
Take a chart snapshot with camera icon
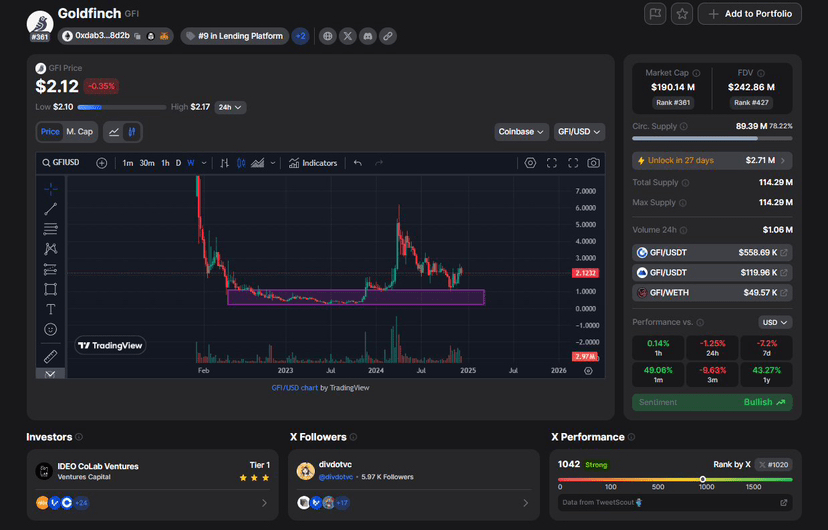[594, 163]
